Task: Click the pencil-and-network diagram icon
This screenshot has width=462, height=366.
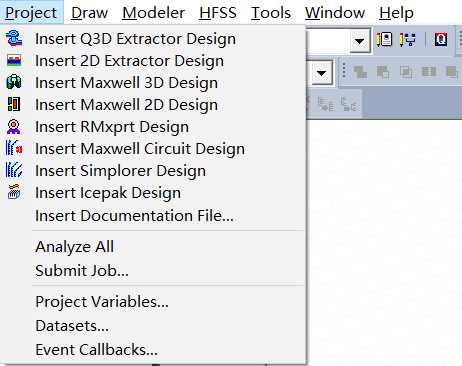Action: pos(408,40)
